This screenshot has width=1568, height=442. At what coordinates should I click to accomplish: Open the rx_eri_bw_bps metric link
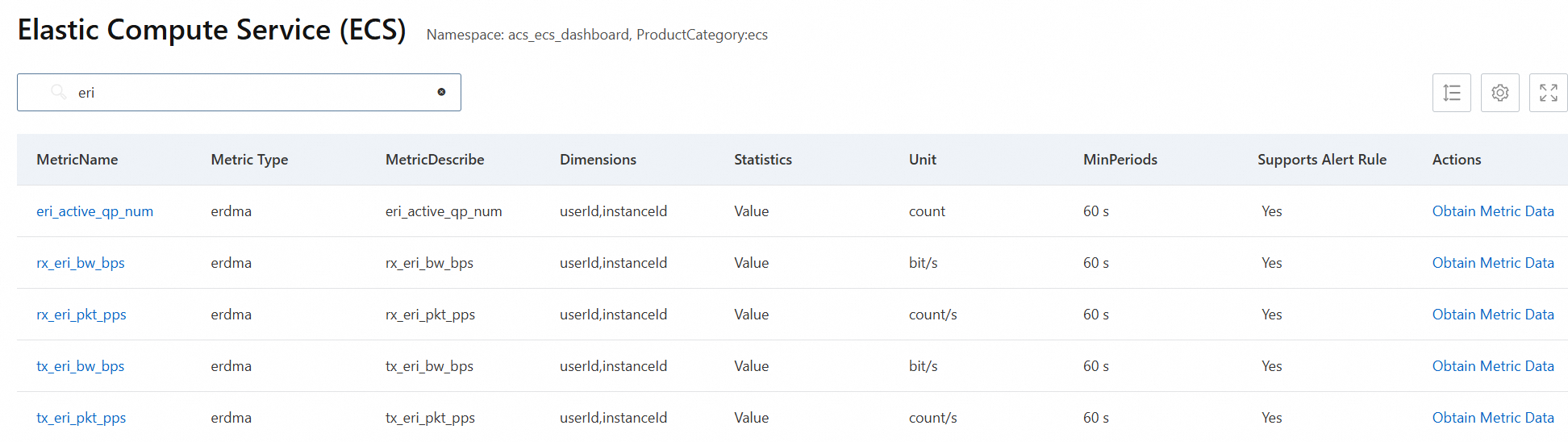point(81,263)
